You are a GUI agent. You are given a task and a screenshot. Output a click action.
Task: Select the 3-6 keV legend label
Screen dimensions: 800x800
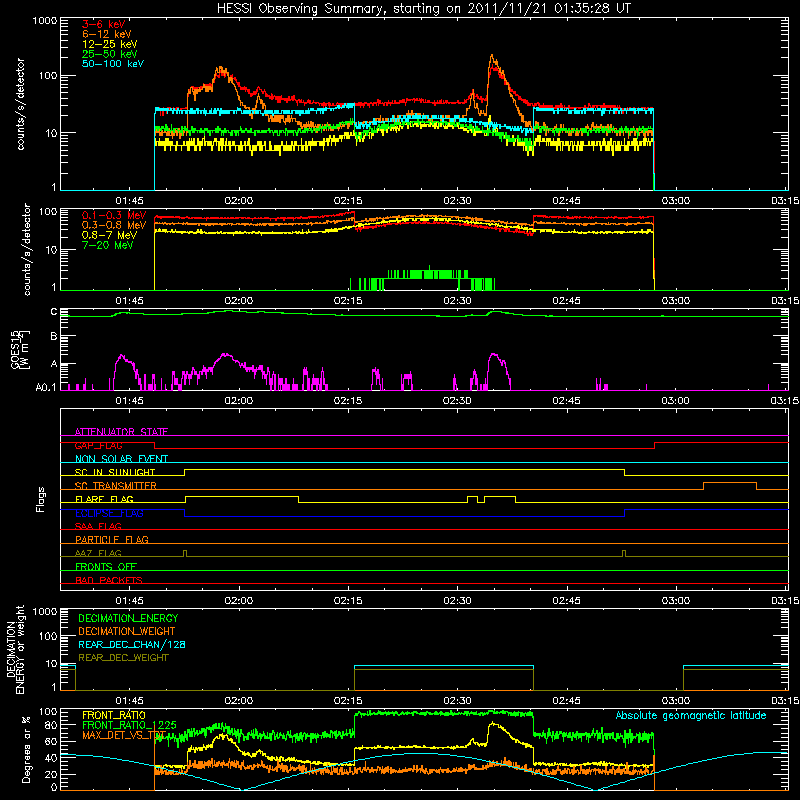click(103, 24)
